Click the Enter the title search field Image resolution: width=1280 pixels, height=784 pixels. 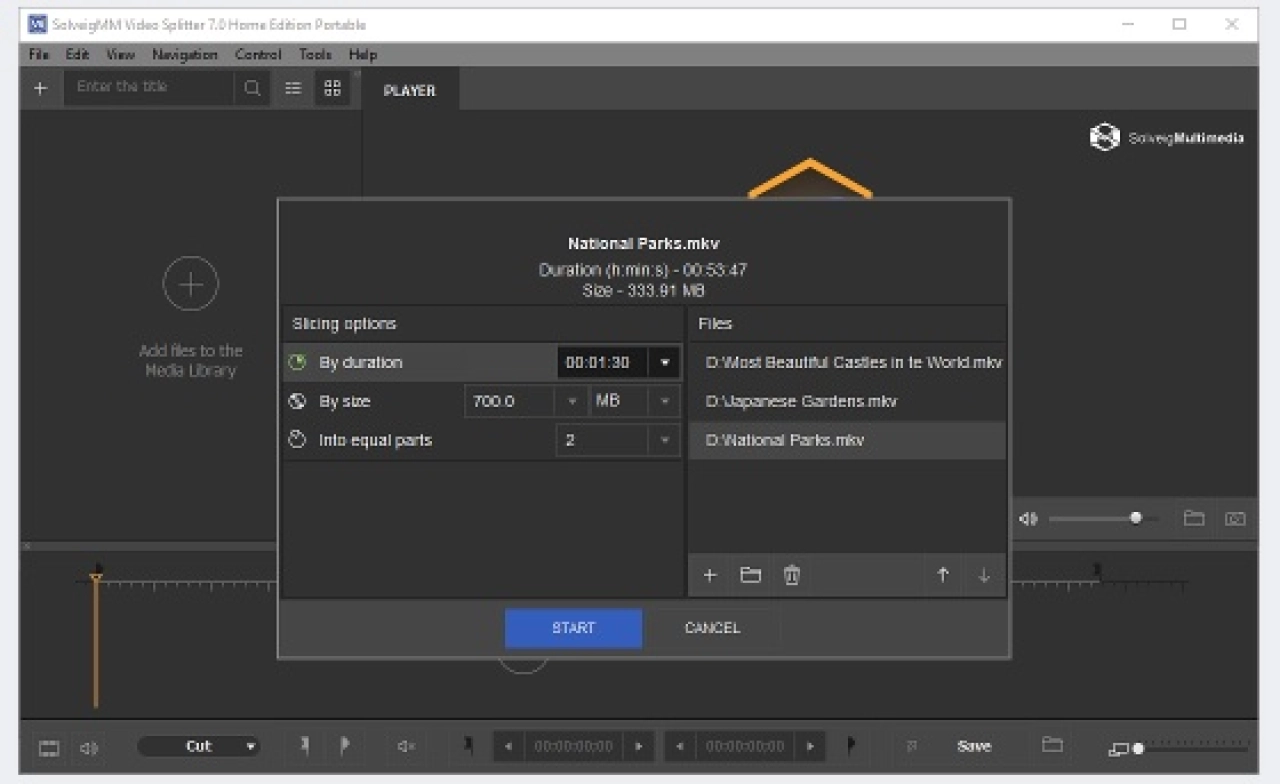pyautogui.click(x=150, y=87)
